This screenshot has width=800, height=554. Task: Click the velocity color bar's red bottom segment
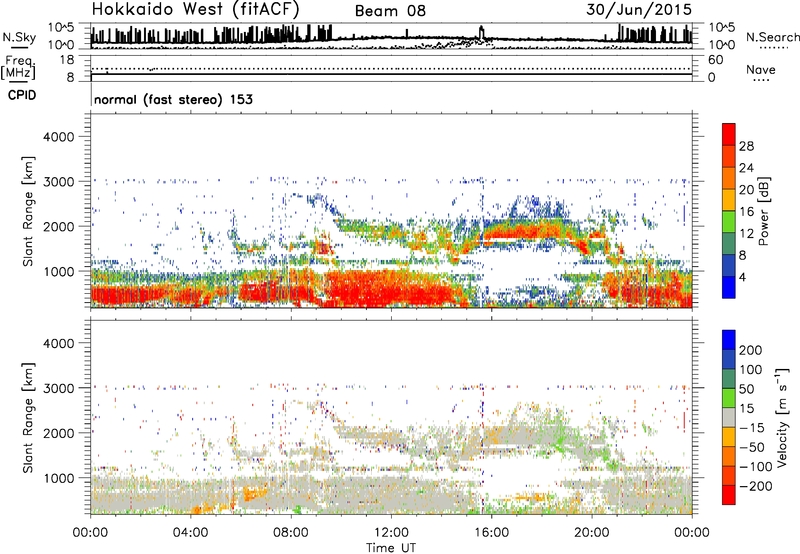729,495
